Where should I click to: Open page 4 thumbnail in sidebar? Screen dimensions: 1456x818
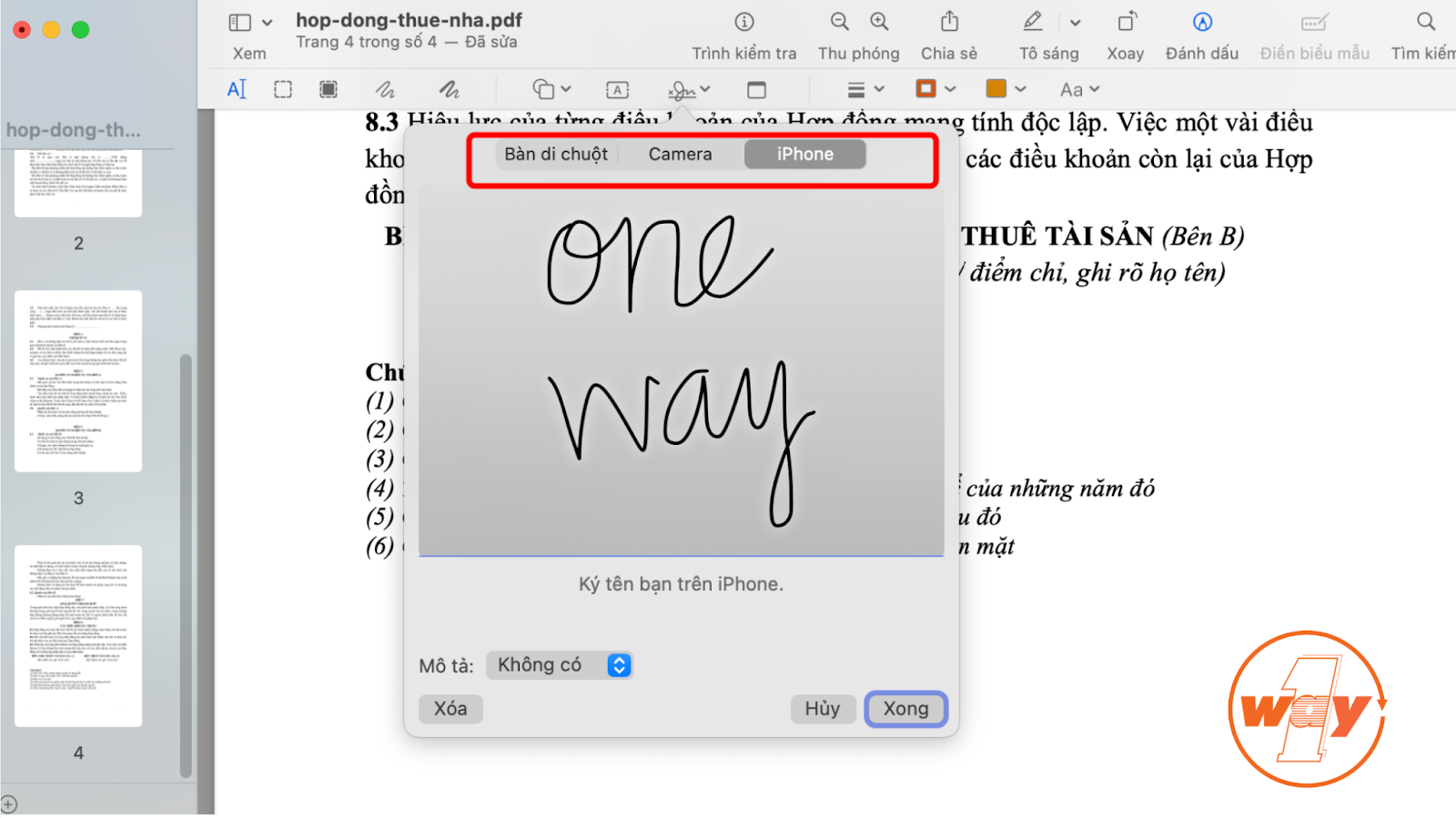coord(78,636)
